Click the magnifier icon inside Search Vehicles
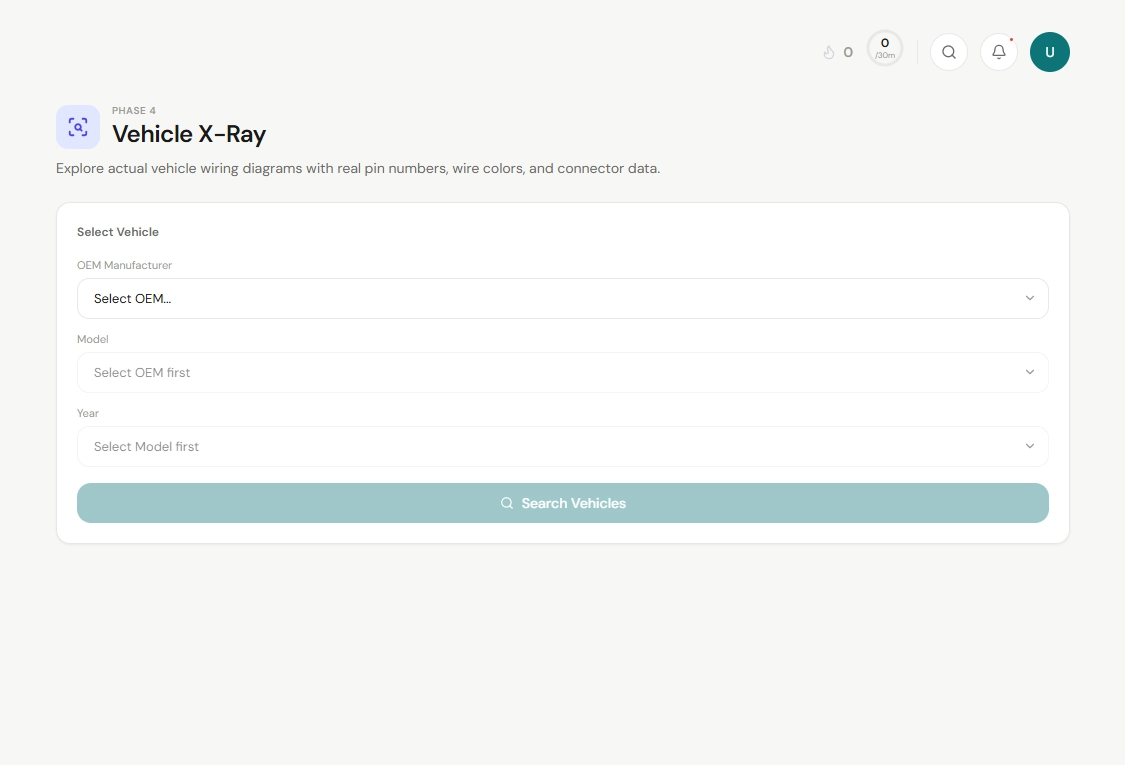 (507, 503)
